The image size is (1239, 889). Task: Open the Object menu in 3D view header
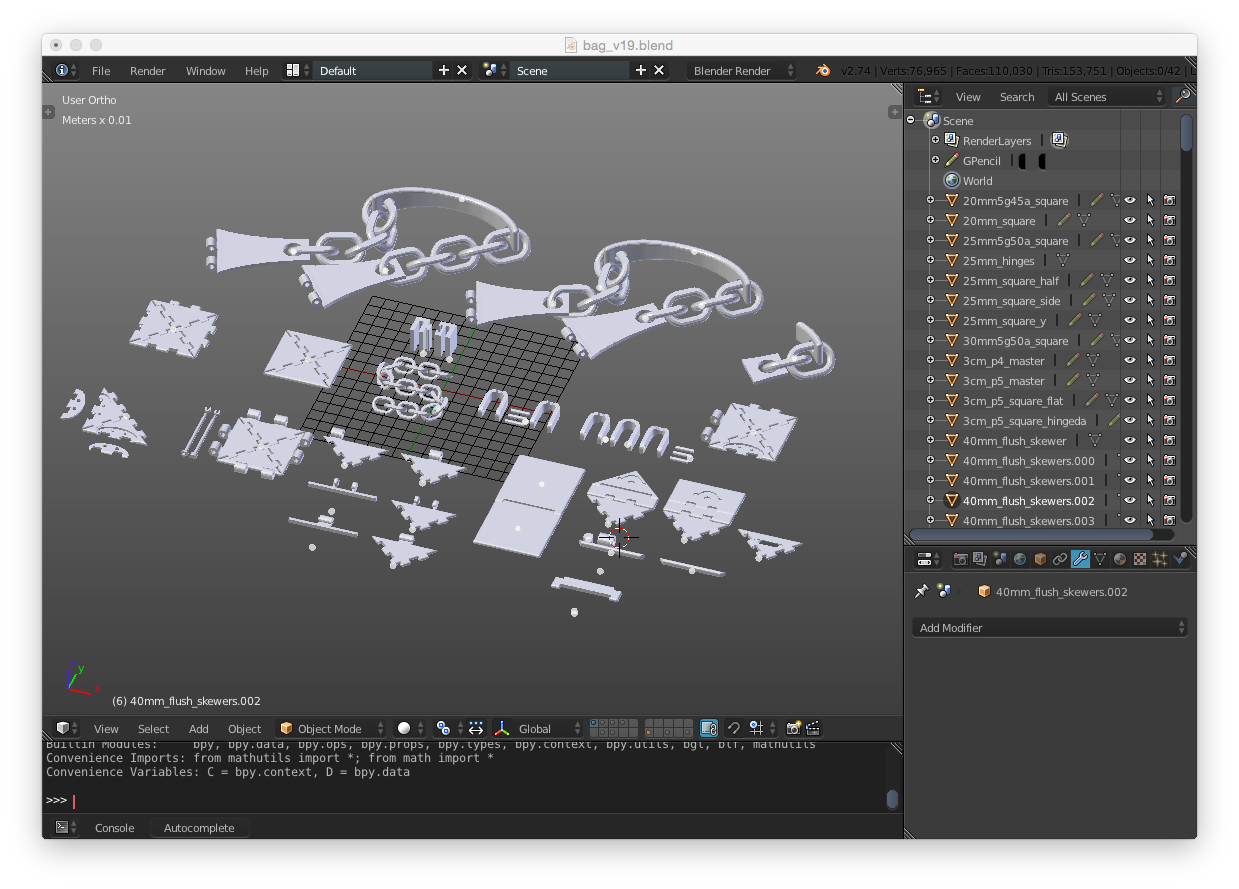pyautogui.click(x=244, y=728)
